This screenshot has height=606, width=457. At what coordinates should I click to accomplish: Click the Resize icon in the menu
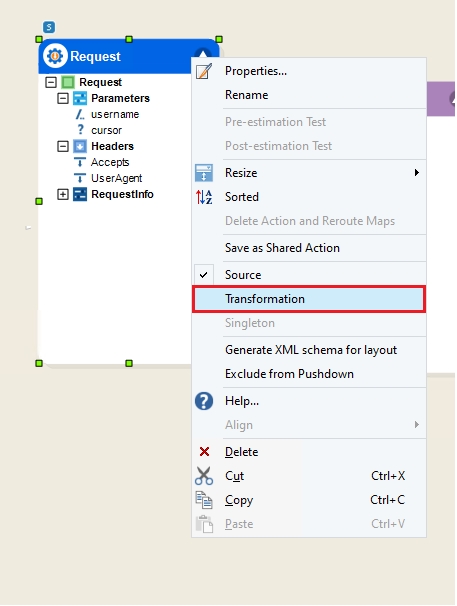tap(204, 173)
